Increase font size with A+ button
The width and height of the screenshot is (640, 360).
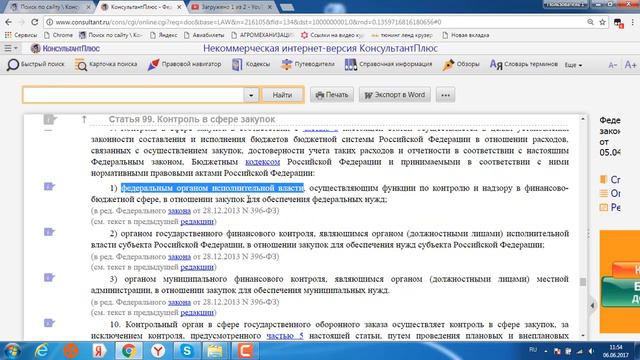pyautogui.click(x=630, y=64)
